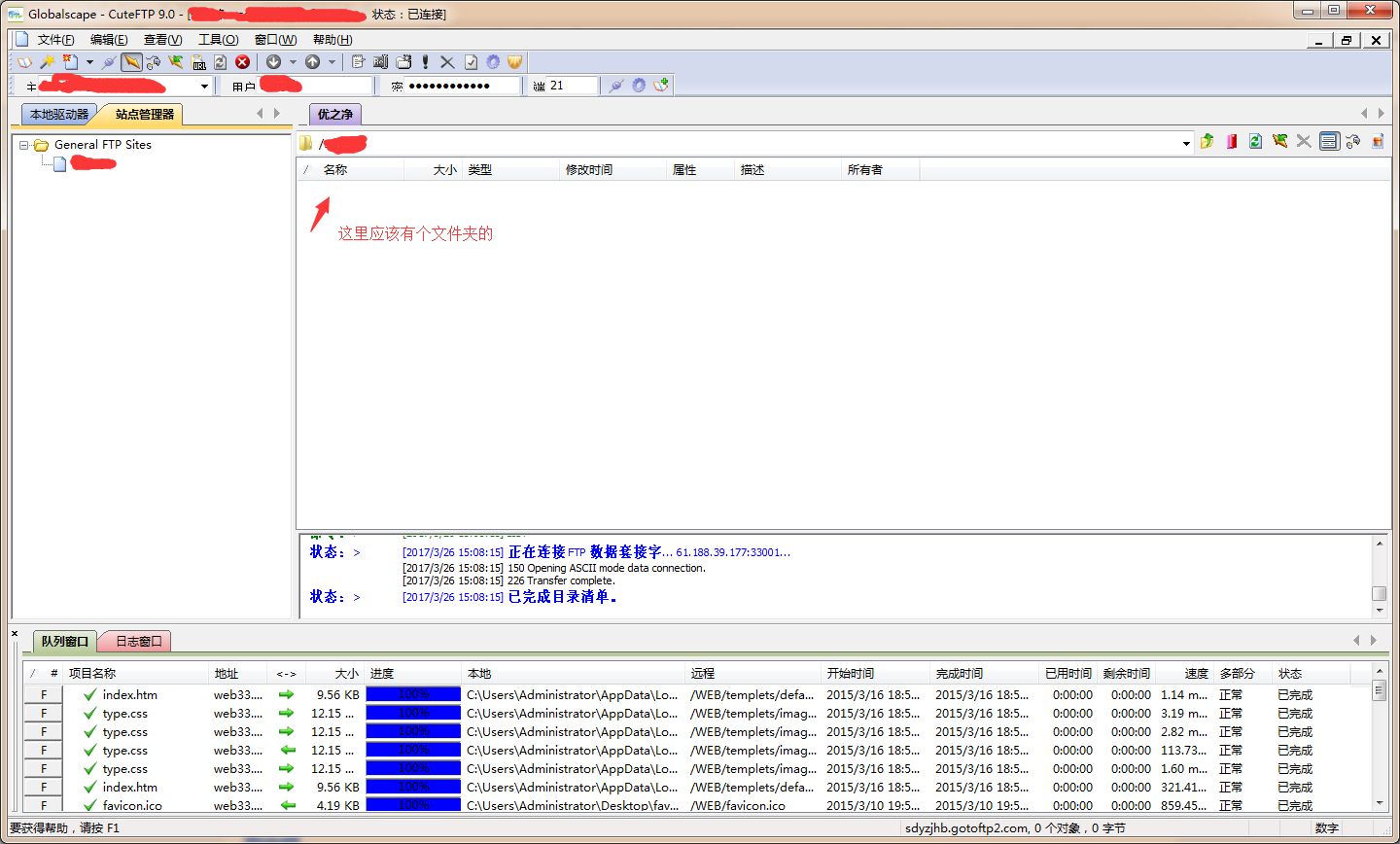Select the favicon.ico queue item name

click(x=132, y=806)
